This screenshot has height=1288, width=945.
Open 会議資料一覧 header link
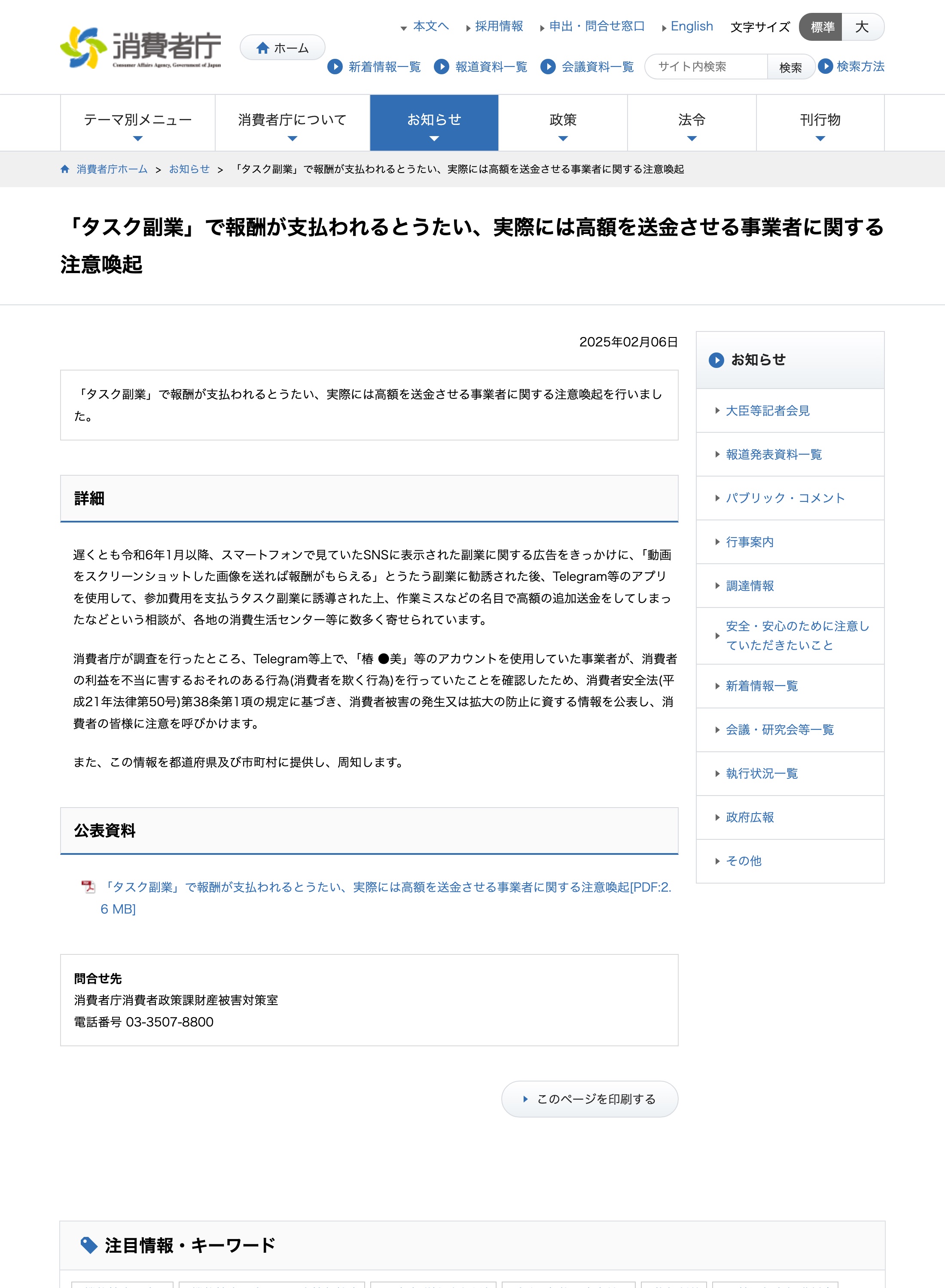click(x=598, y=67)
